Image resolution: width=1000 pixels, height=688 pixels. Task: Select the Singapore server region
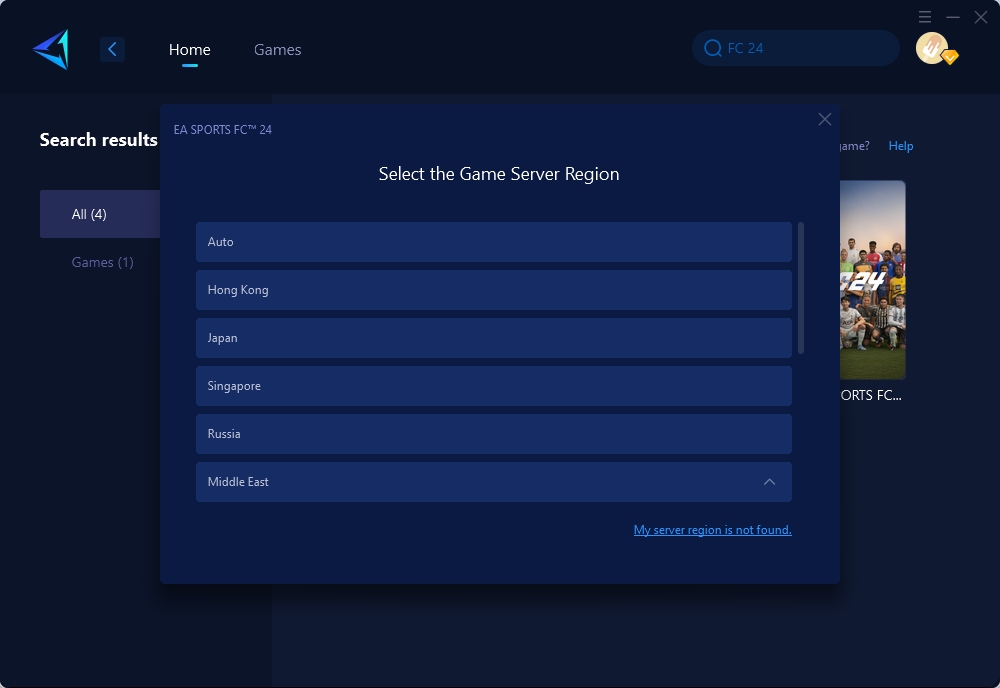[x=494, y=386]
